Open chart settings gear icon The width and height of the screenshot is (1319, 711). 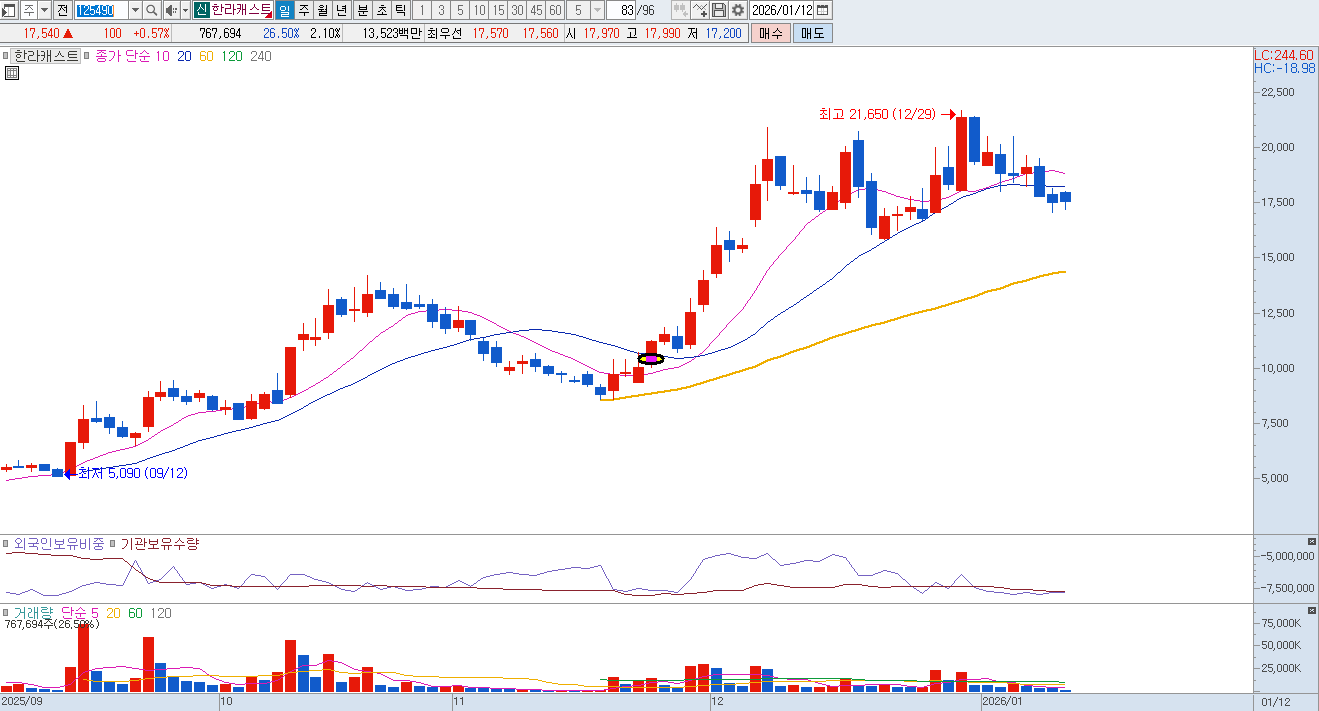point(738,10)
